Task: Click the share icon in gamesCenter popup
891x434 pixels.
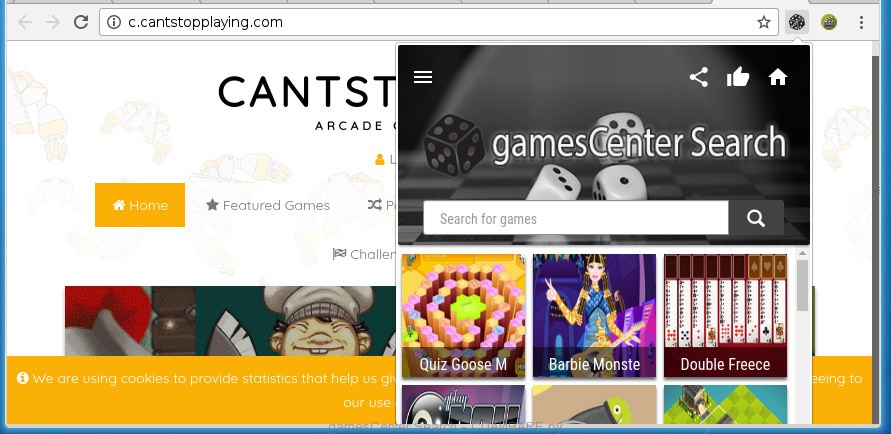Action: pos(698,77)
